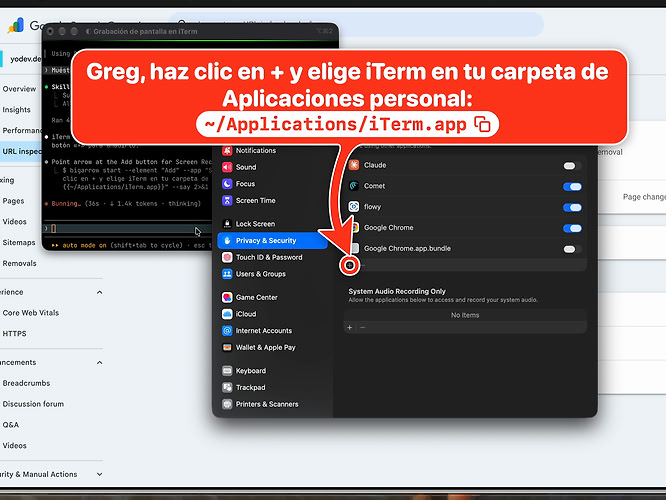Open Breadcrumbs enhancement report
The width and height of the screenshot is (666, 500).
(26, 383)
